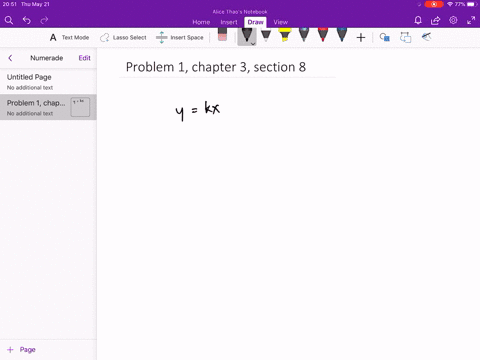This screenshot has width=480, height=360.
Task: Pick the red pen
Action: (x=323, y=35)
